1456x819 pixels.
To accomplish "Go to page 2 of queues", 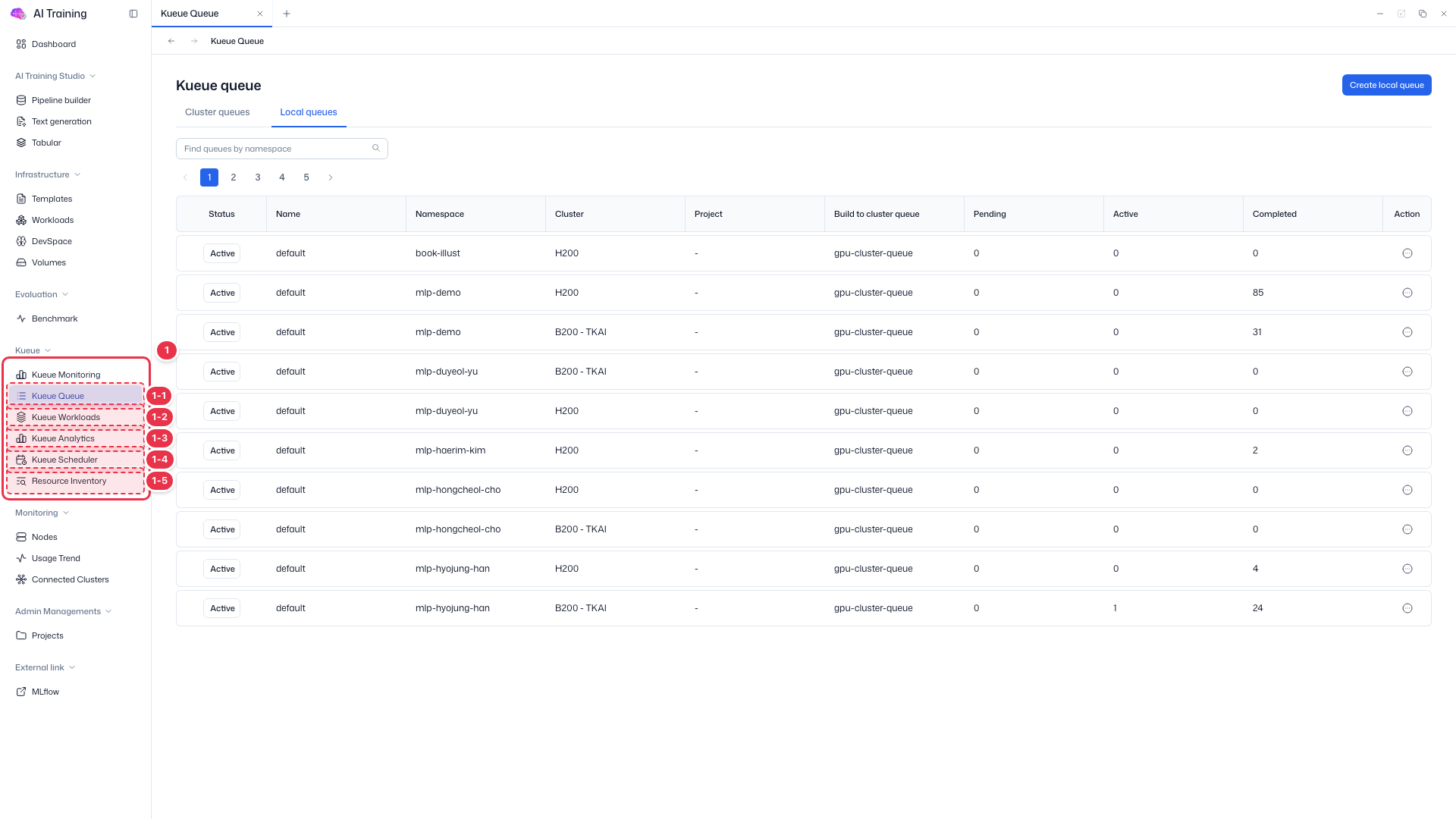I will (x=234, y=177).
